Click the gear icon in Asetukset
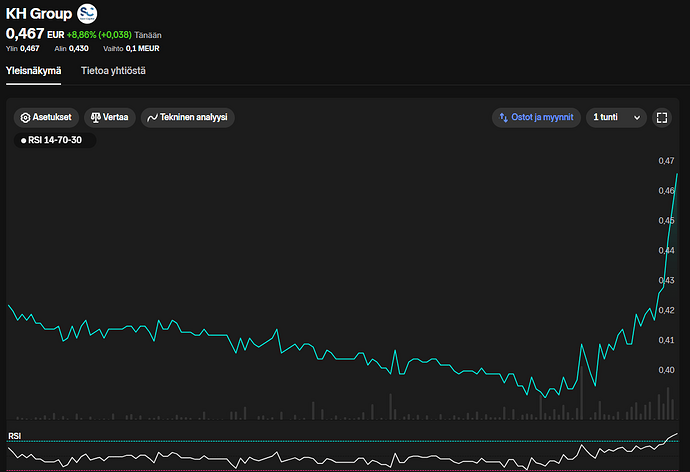The height and width of the screenshot is (472, 690). coord(26,117)
